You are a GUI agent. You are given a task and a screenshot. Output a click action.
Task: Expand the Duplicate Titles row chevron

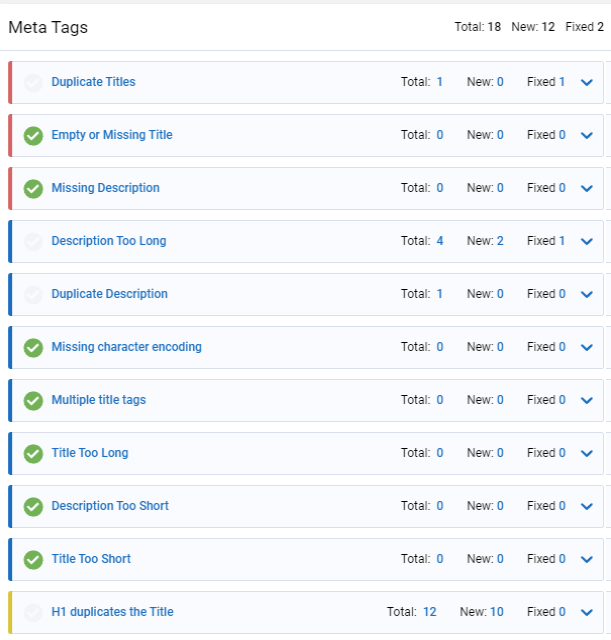[587, 82]
